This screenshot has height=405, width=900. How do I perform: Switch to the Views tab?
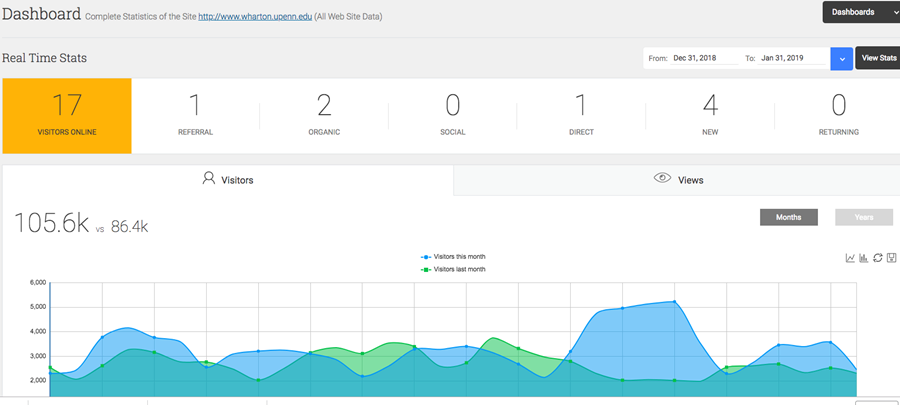point(677,180)
